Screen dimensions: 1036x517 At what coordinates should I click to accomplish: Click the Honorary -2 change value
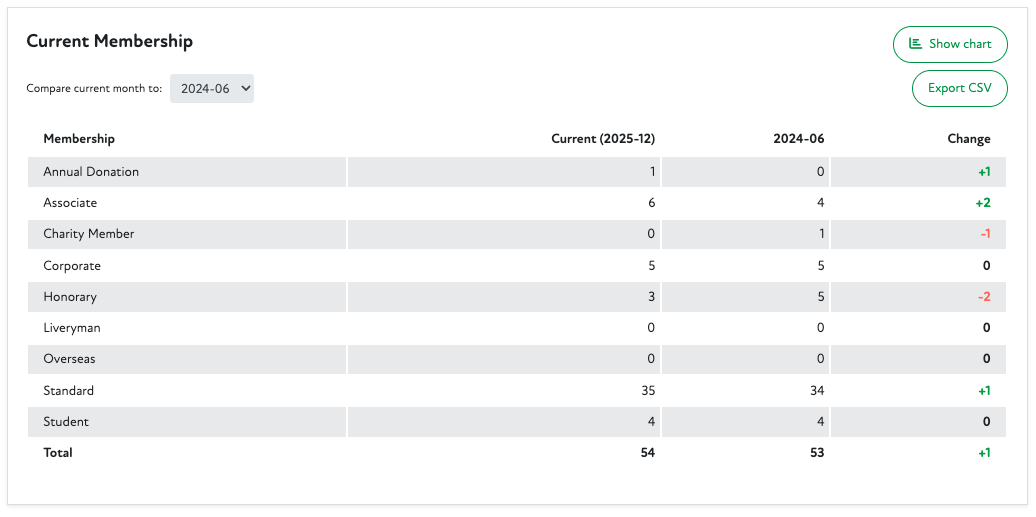(x=983, y=297)
